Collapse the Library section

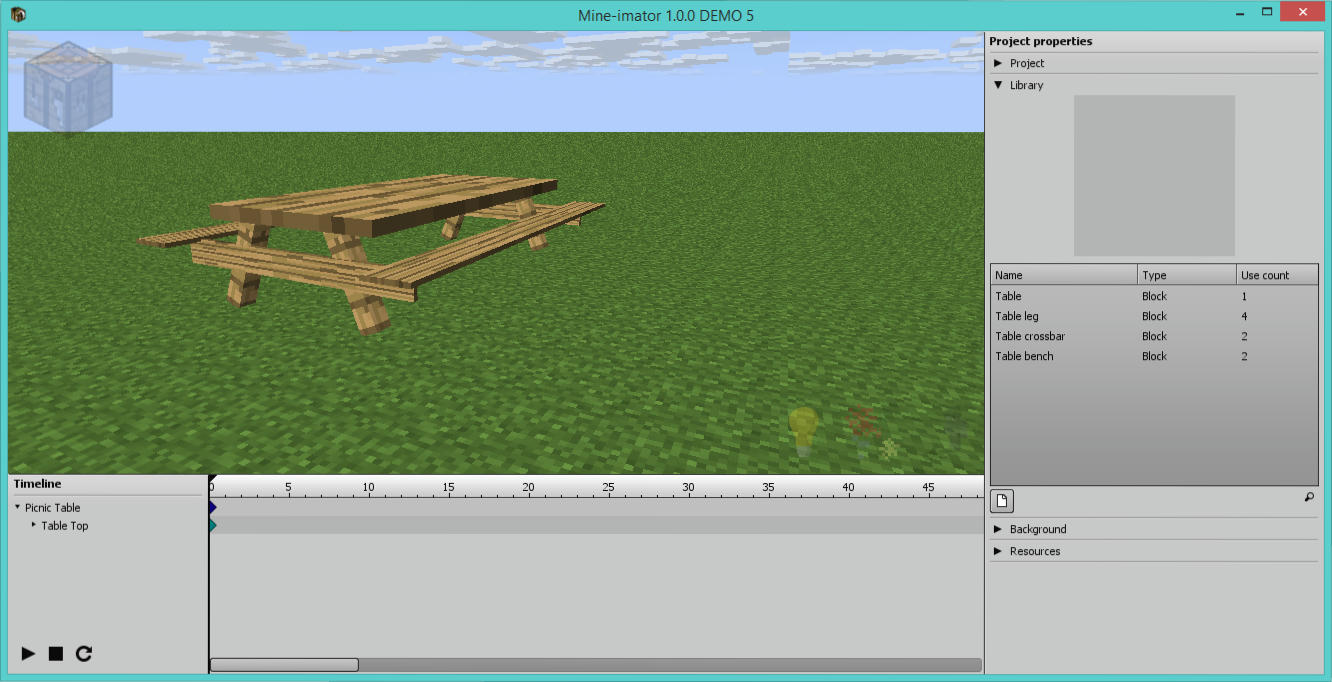click(x=998, y=85)
